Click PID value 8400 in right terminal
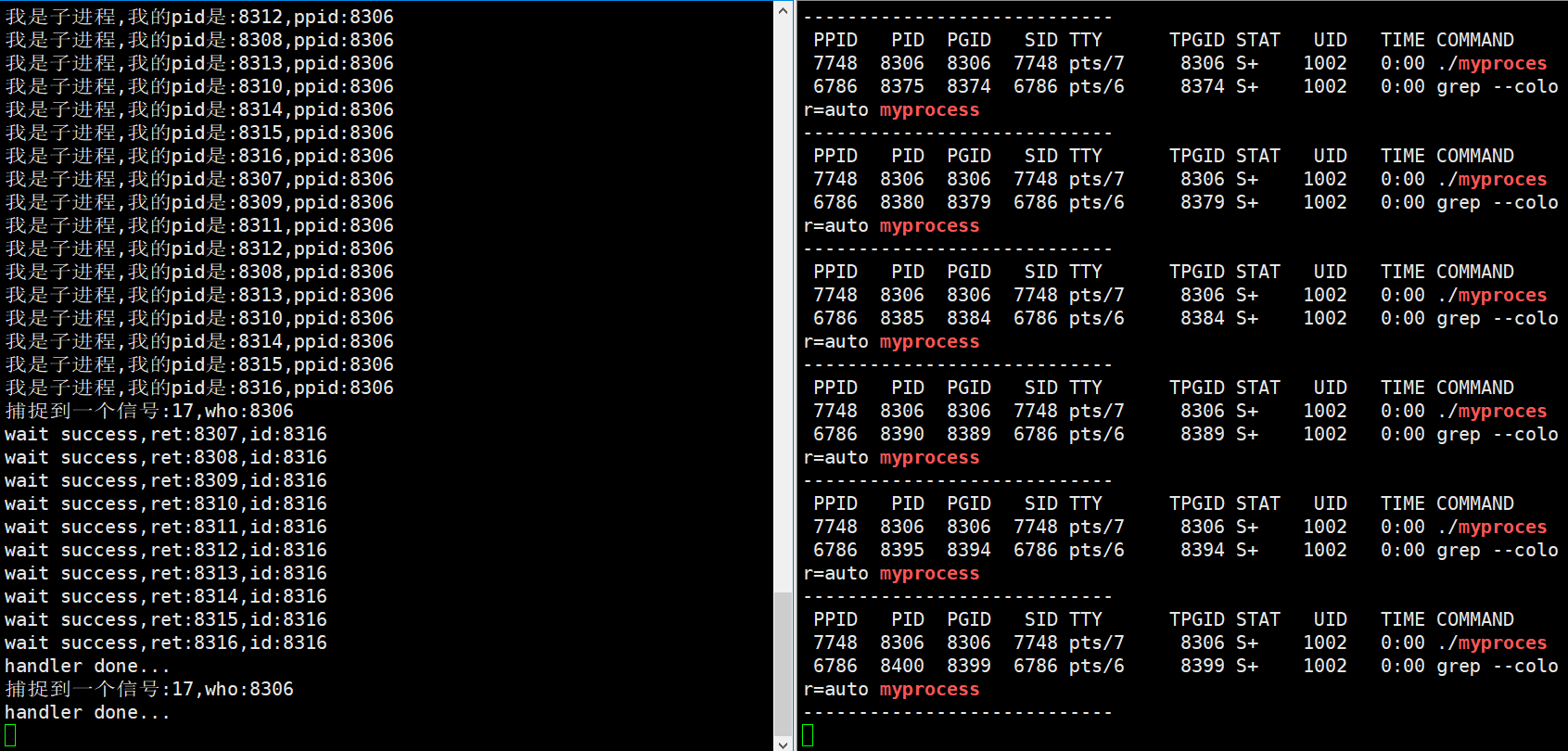The width and height of the screenshot is (1568, 751). point(902,666)
